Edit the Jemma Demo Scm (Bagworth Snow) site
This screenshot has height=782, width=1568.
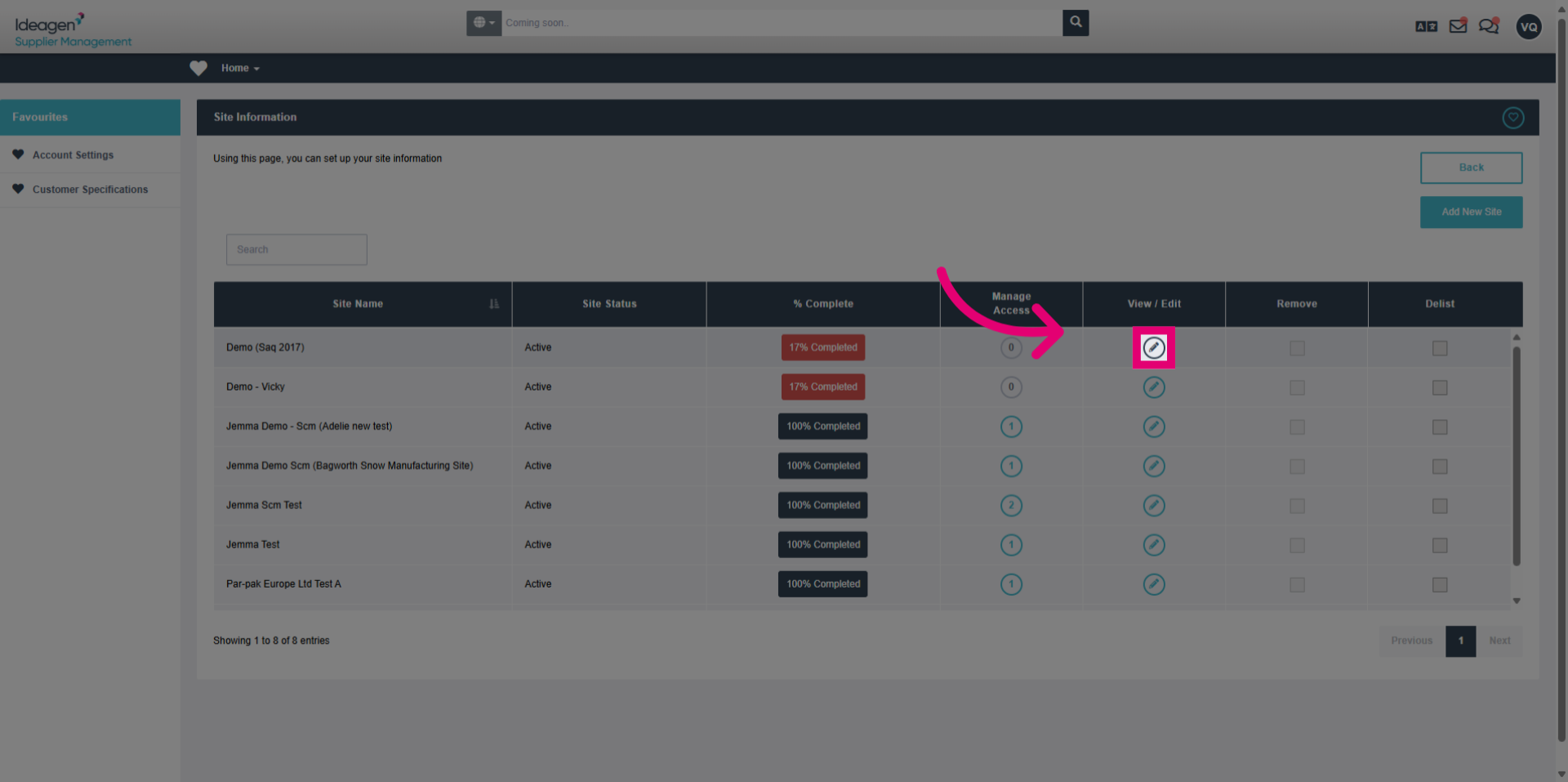[x=1154, y=466]
